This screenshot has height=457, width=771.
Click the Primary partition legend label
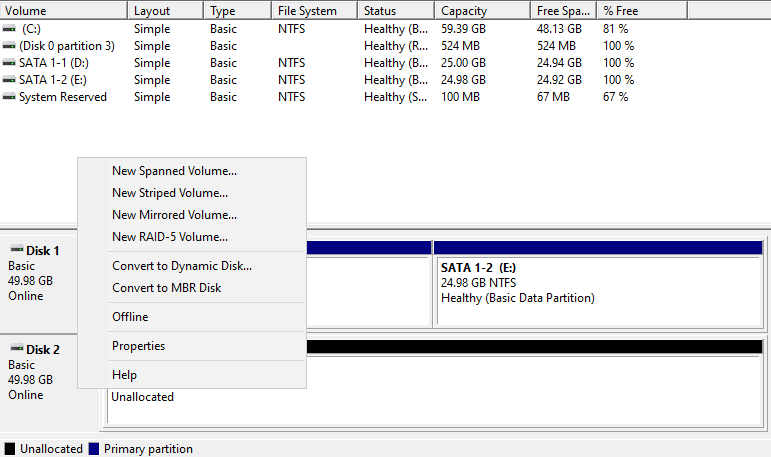pyautogui.click(x=148, y=449)
